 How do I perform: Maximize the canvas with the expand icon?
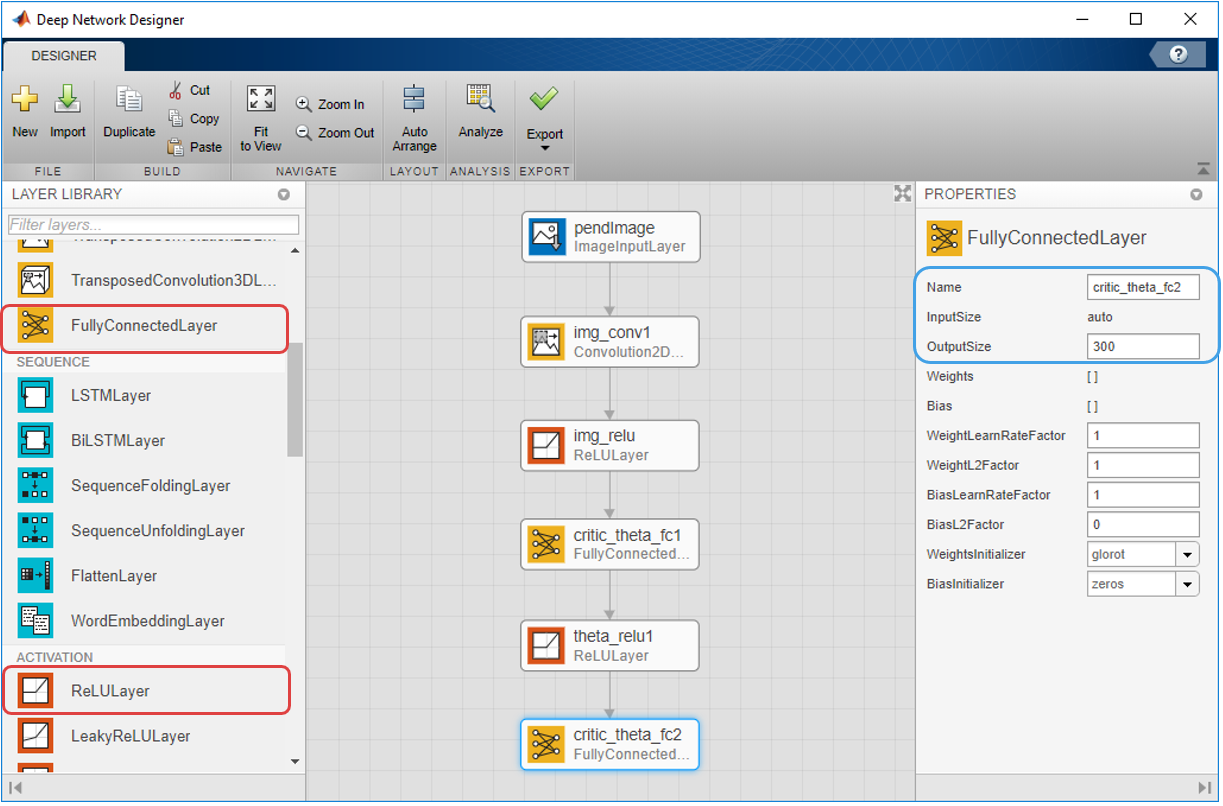[x=902, y=194]
